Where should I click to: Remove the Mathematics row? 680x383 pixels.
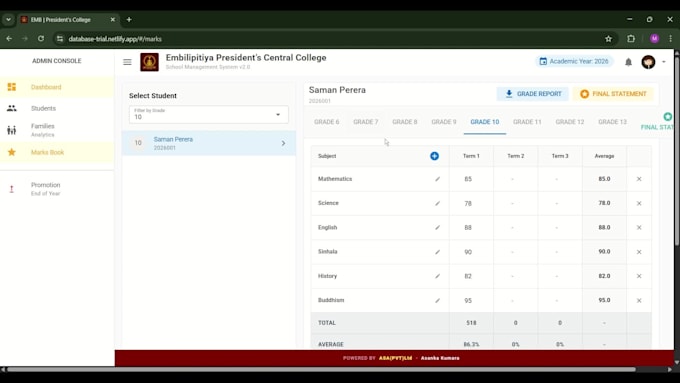point(639,179)
